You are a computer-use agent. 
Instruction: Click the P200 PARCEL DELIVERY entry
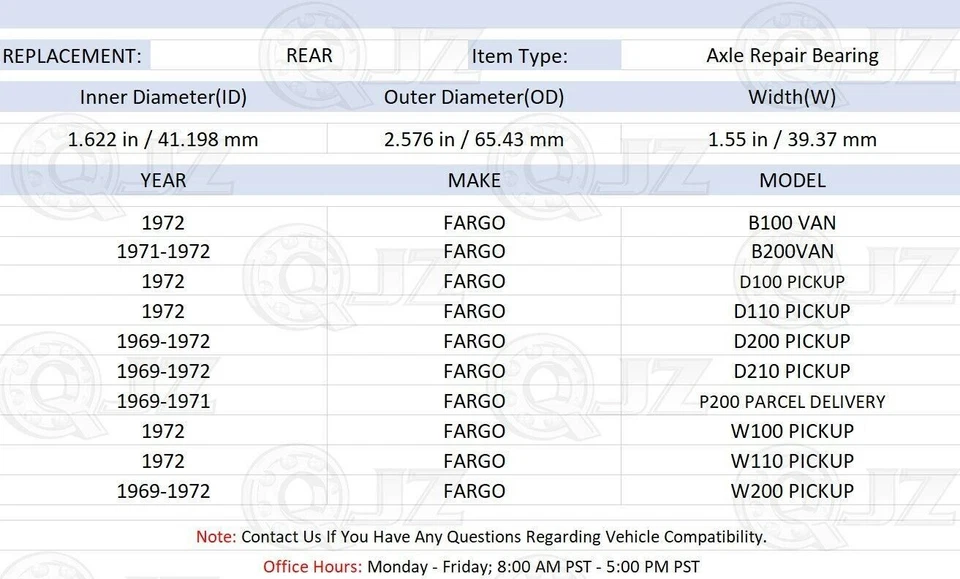point(792,402)
